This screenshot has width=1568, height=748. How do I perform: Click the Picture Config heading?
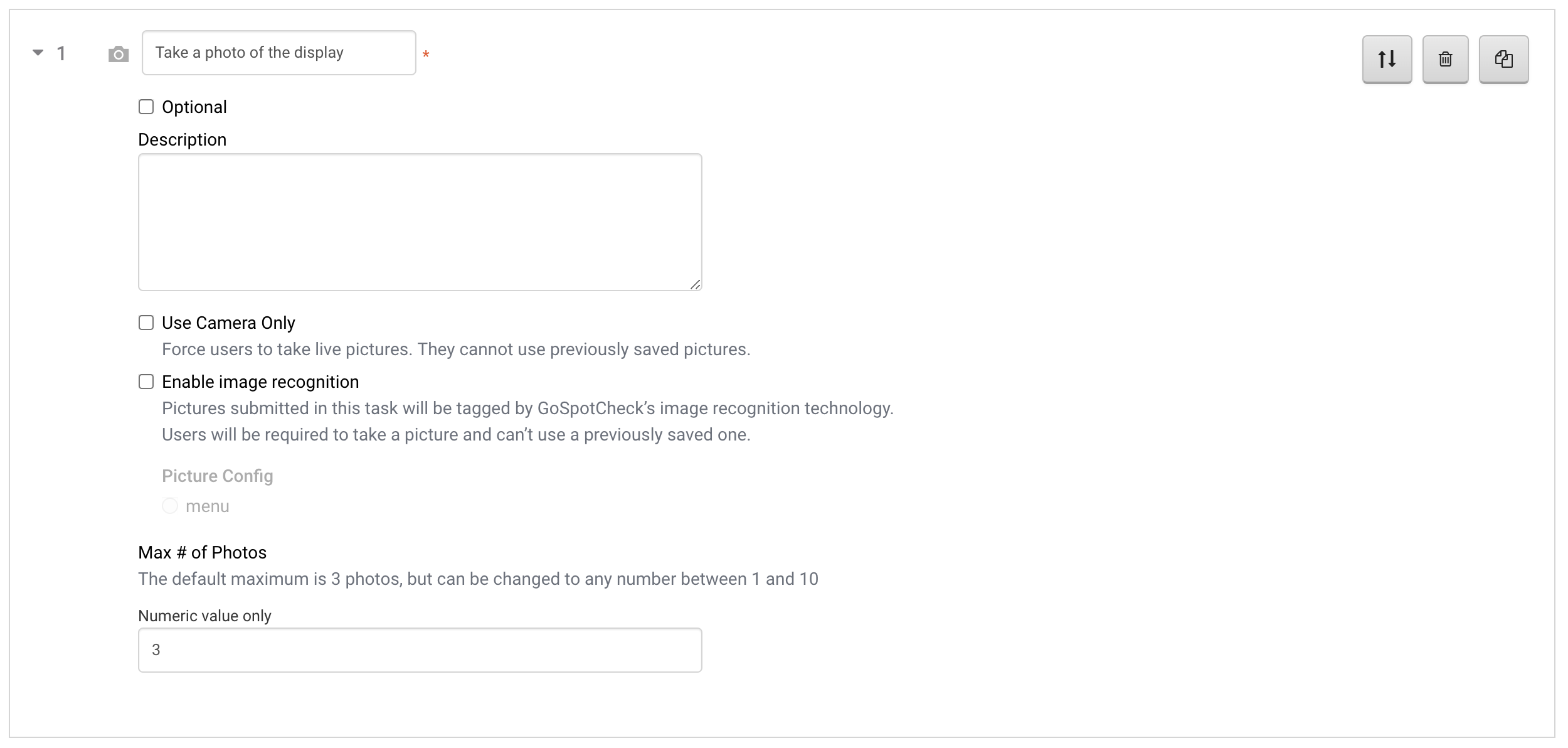click(x=218, y=476)
